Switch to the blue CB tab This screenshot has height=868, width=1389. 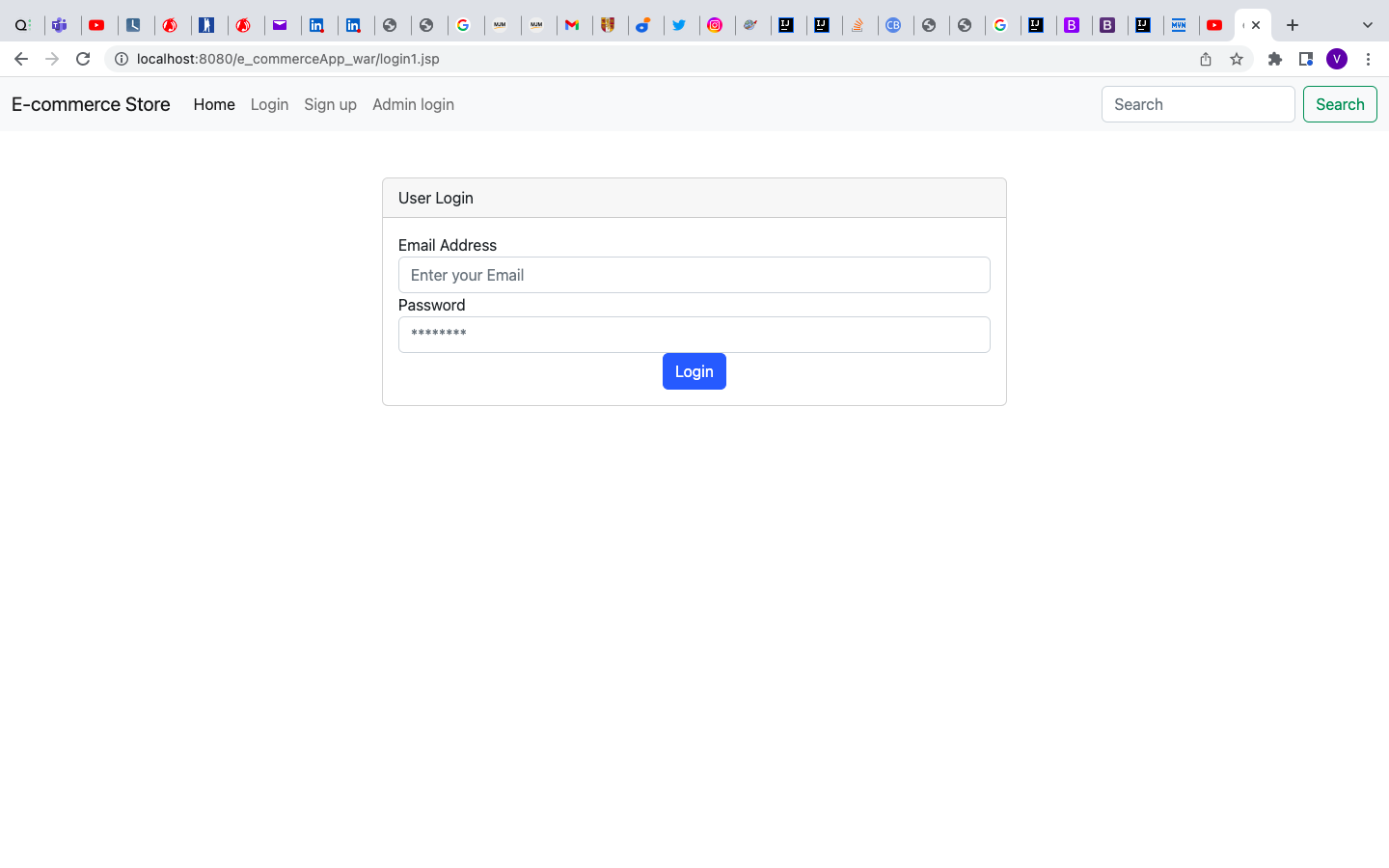coord(893,25)
